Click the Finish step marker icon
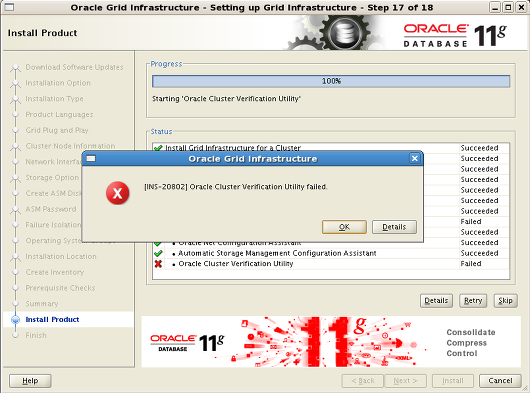 [x=15, y=335]
